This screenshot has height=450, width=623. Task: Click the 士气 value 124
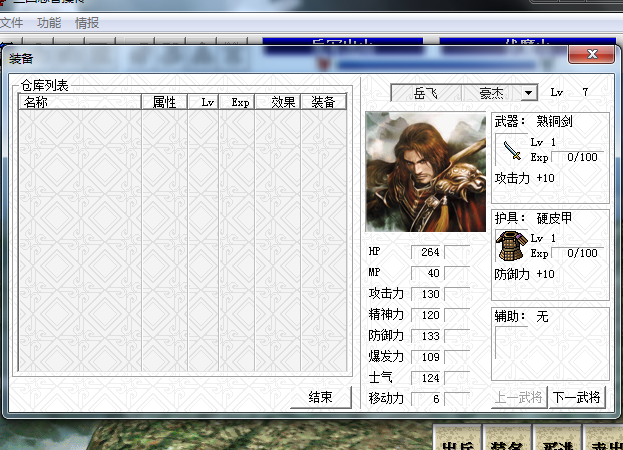pos(427,378)
